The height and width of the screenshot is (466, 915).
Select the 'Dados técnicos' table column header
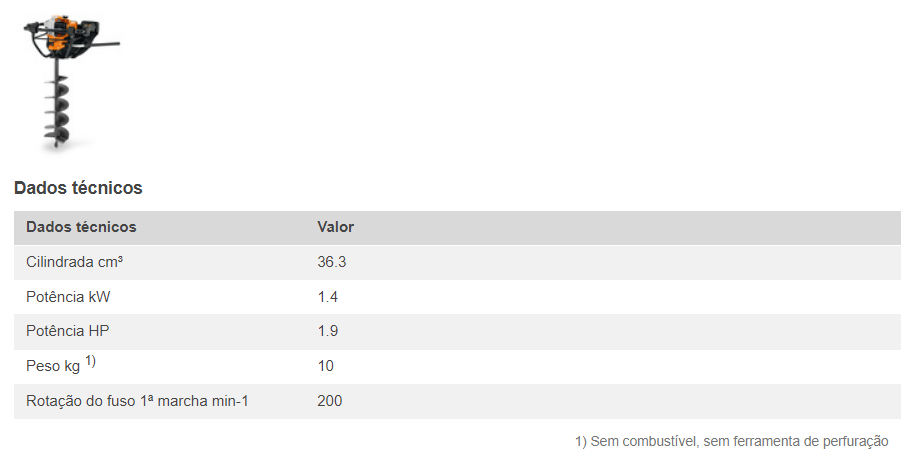[x=81, y=227]
